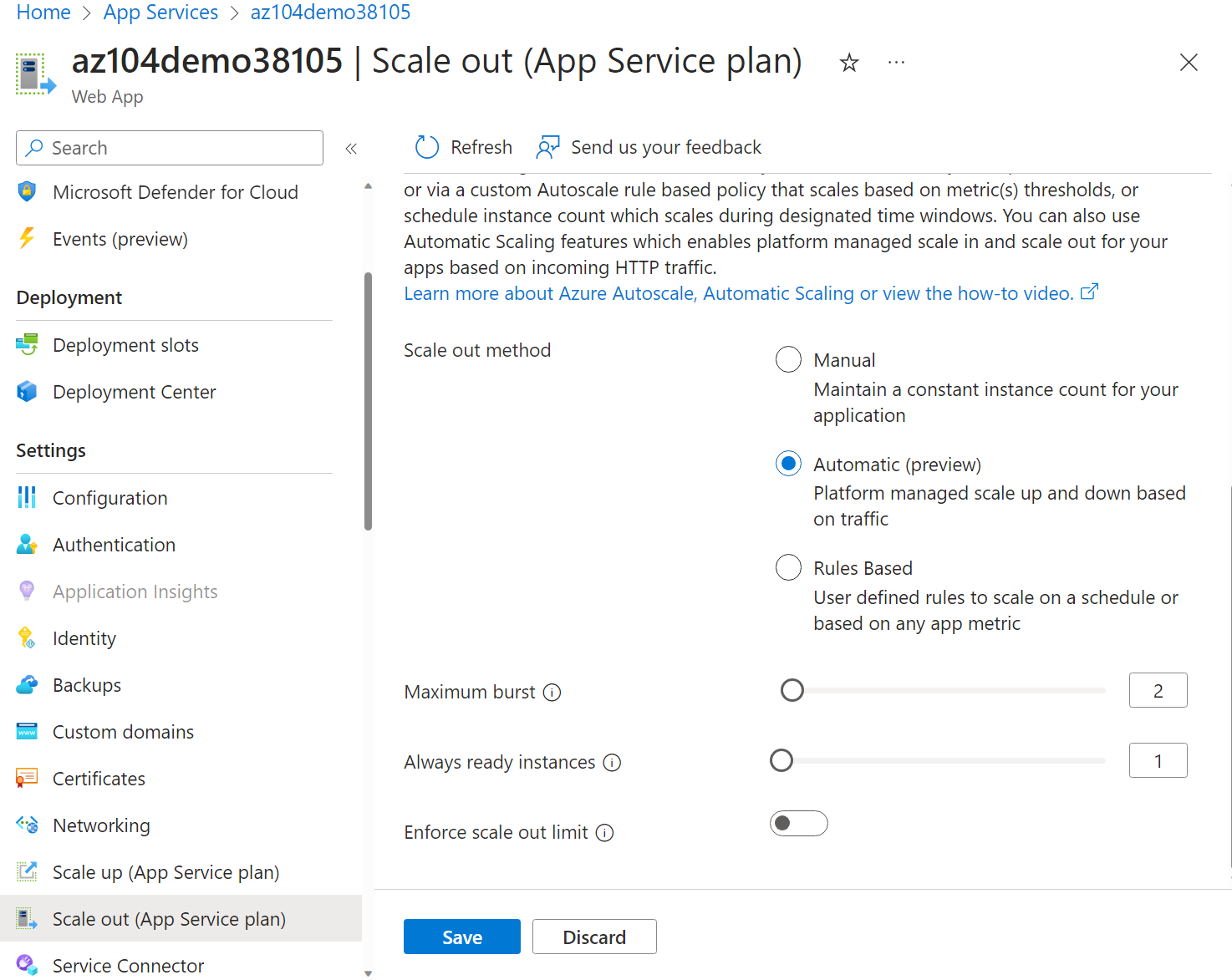Image resolution: width=1232 pixels, height=980 pixels.
Task: Enable the Enforce scale out limit toggle
Action: tap(798, 823)
